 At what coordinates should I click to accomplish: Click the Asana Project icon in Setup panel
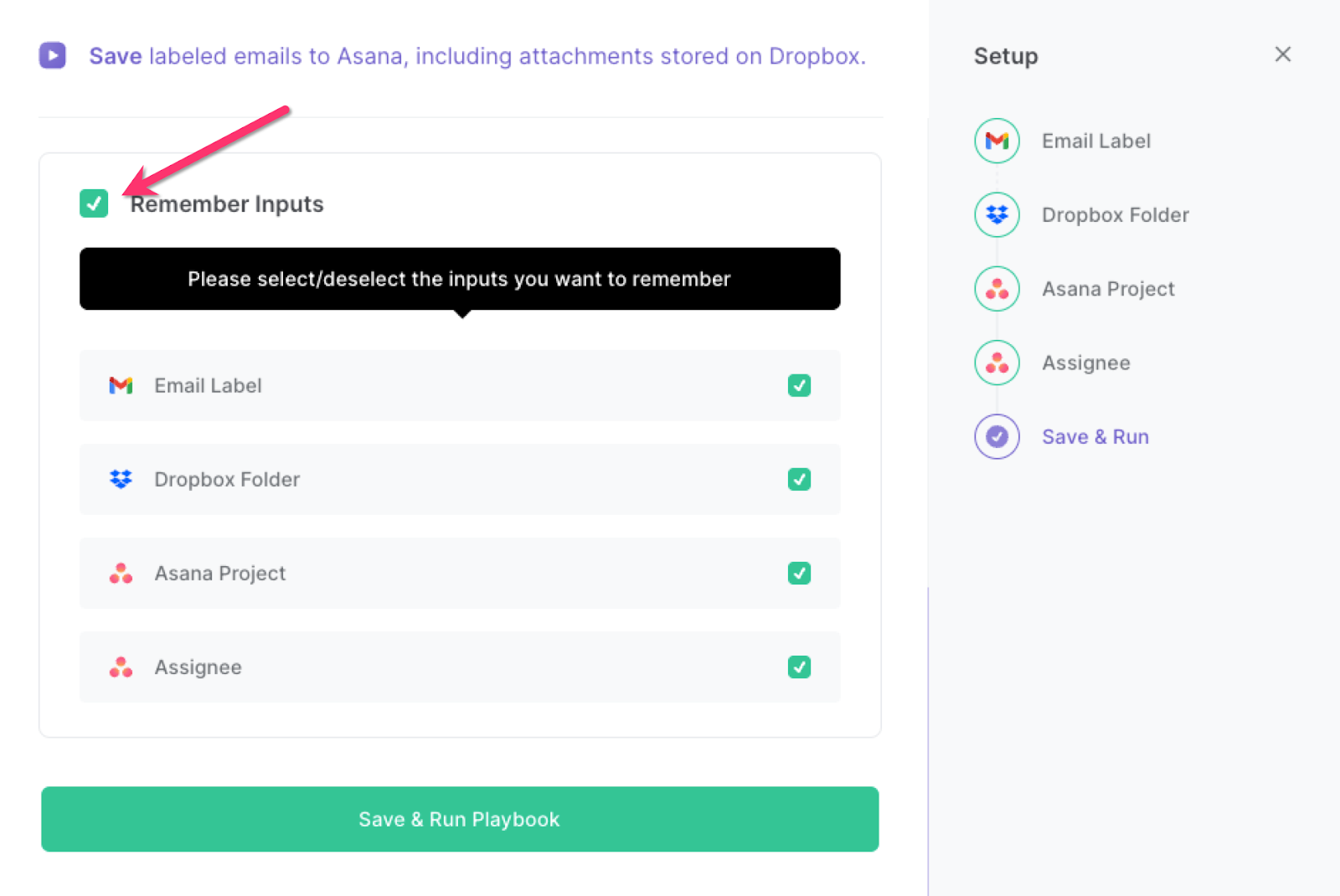[996, 288]
